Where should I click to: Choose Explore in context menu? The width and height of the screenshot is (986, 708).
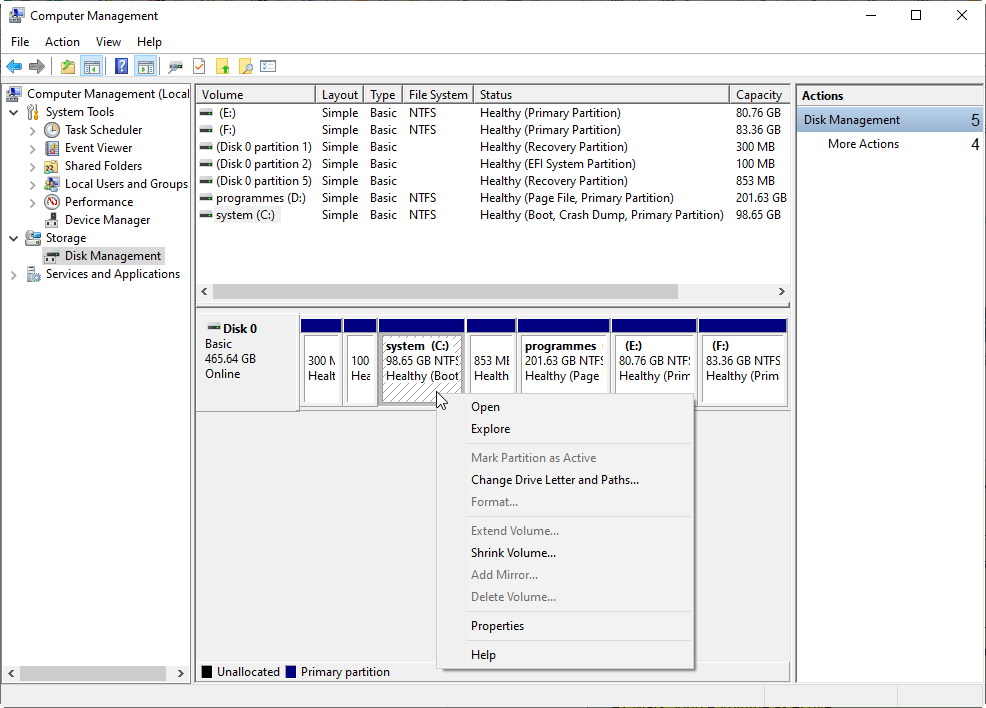pyautogui.click(x=565, y=429)
